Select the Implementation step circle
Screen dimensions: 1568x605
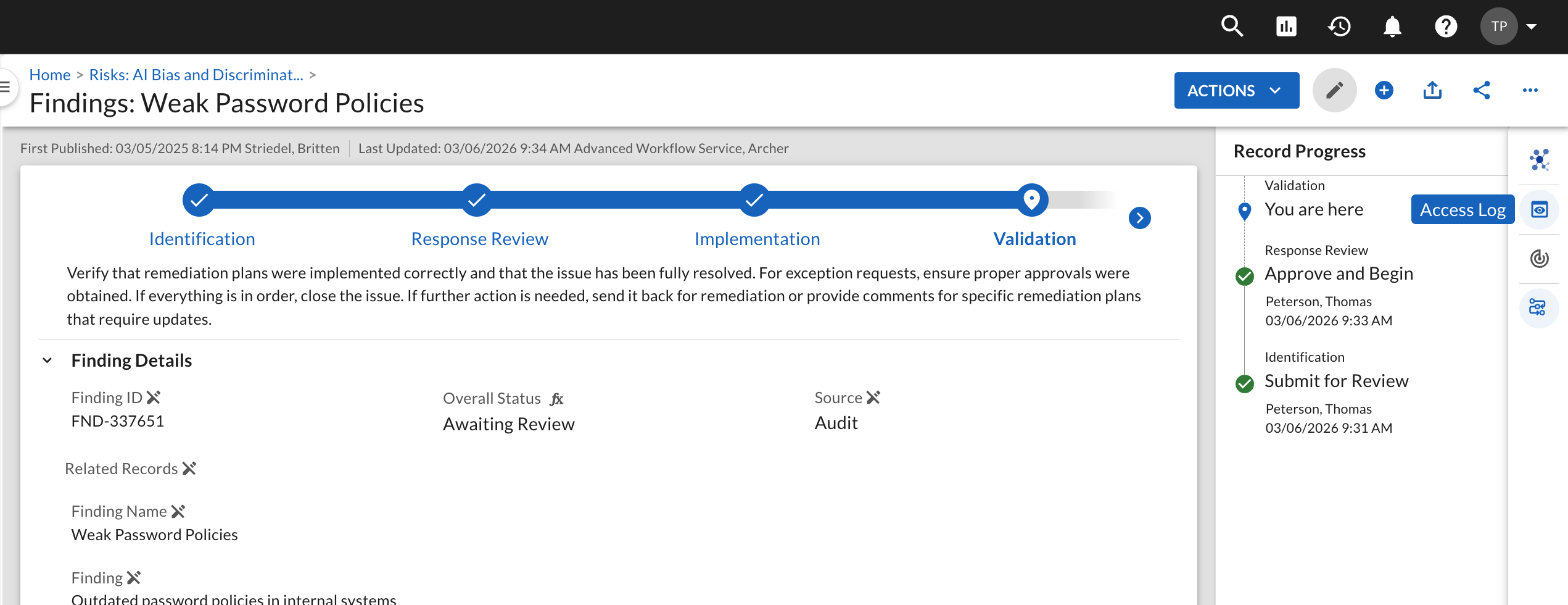pos(754,200)
